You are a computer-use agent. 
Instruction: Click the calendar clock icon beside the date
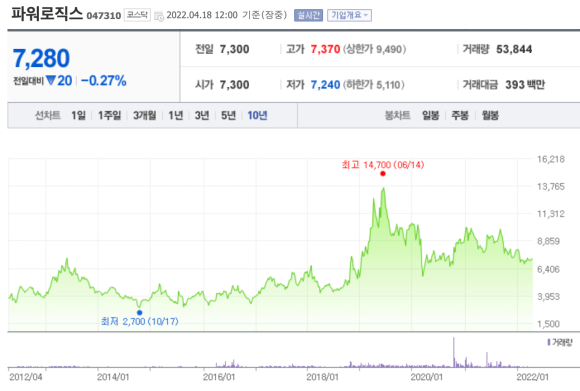tap(159, 16)
